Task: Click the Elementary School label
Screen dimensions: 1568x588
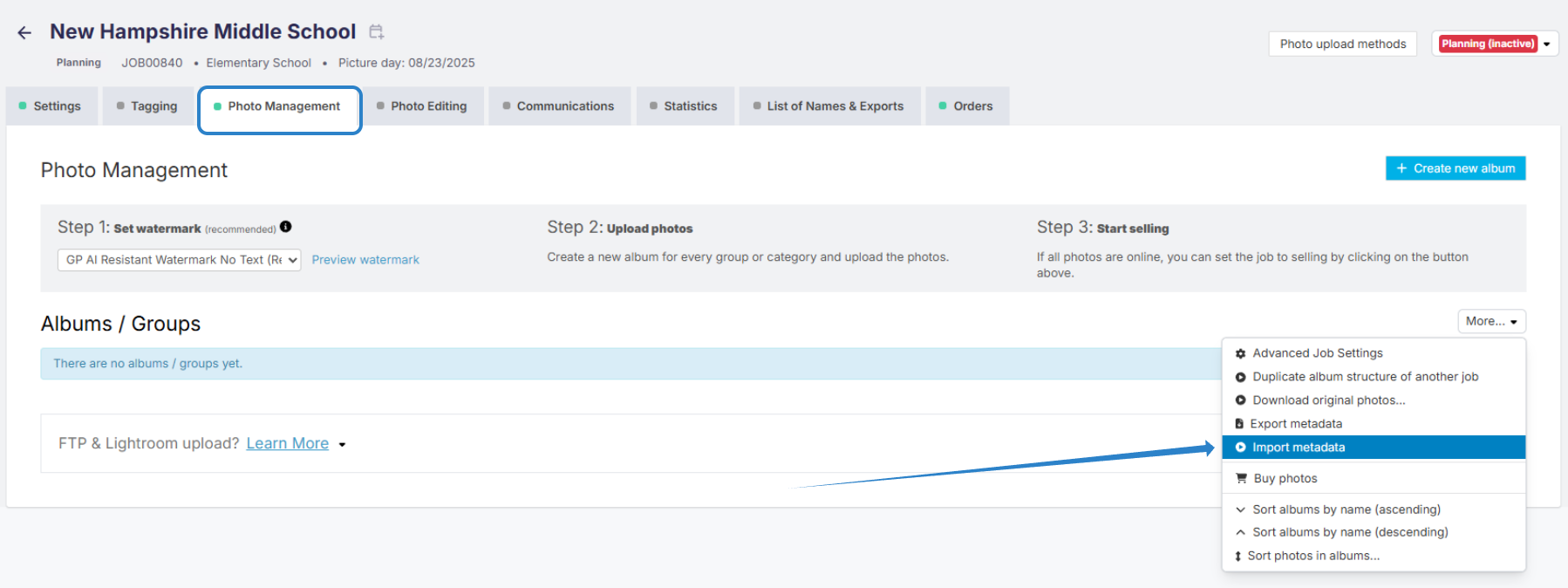Action: point(259,63)
